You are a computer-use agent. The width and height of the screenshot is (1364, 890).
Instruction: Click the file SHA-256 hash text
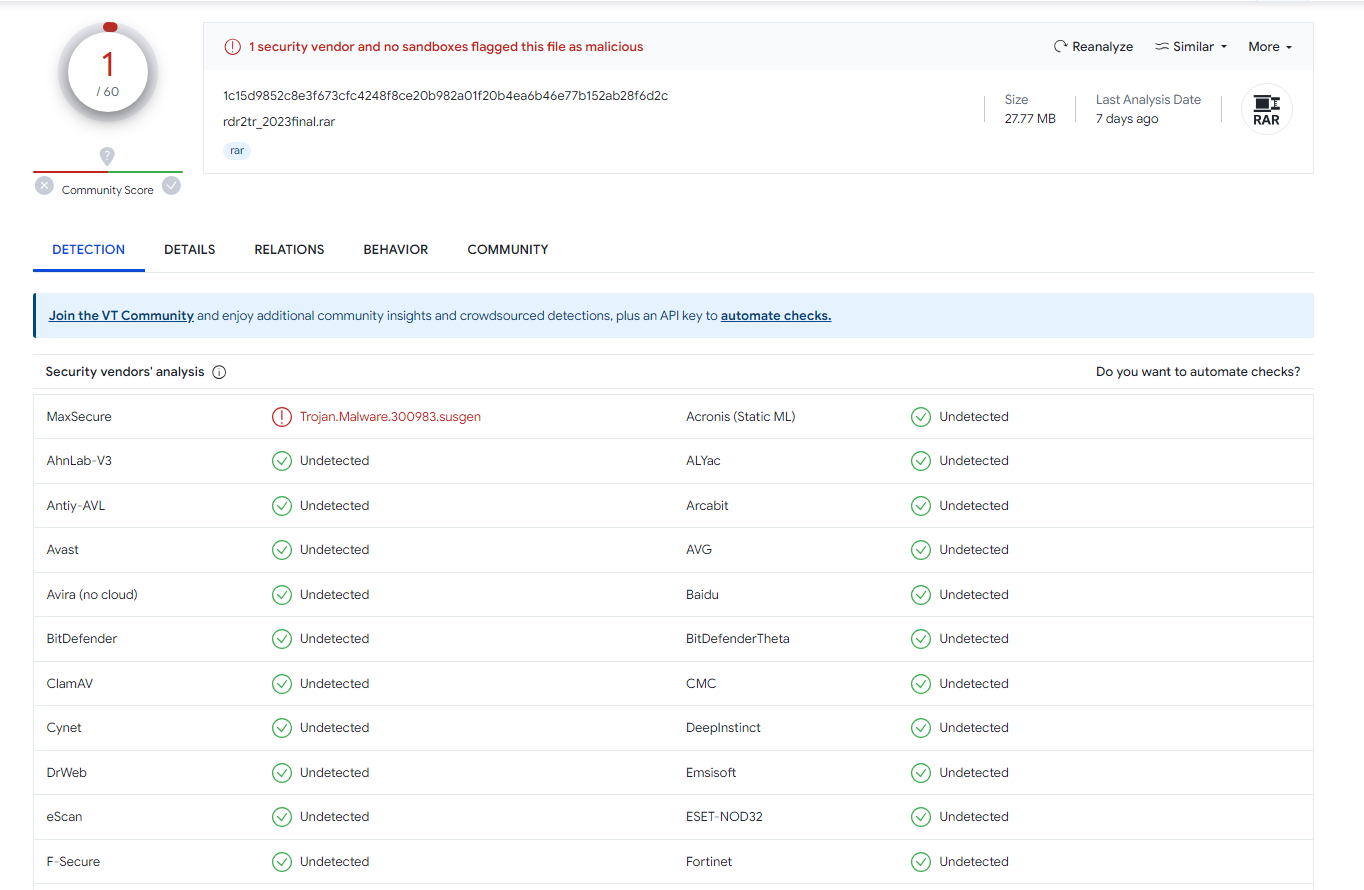pos(445,96)
